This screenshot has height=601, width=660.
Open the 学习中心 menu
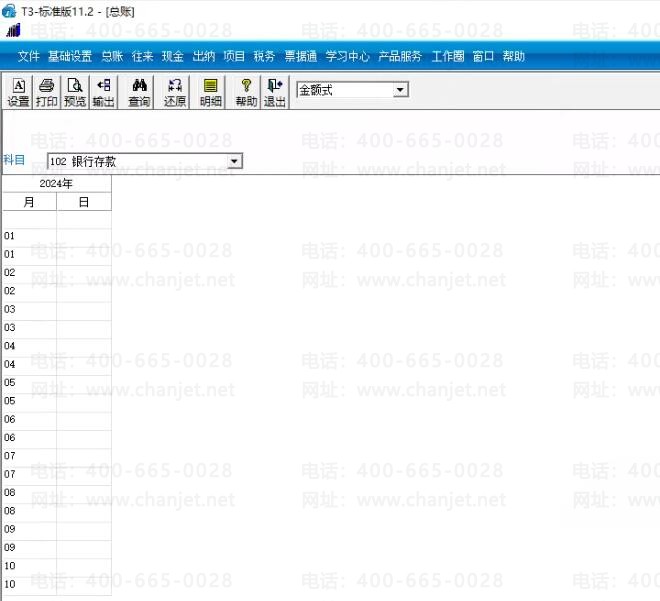tap(347, 57)
